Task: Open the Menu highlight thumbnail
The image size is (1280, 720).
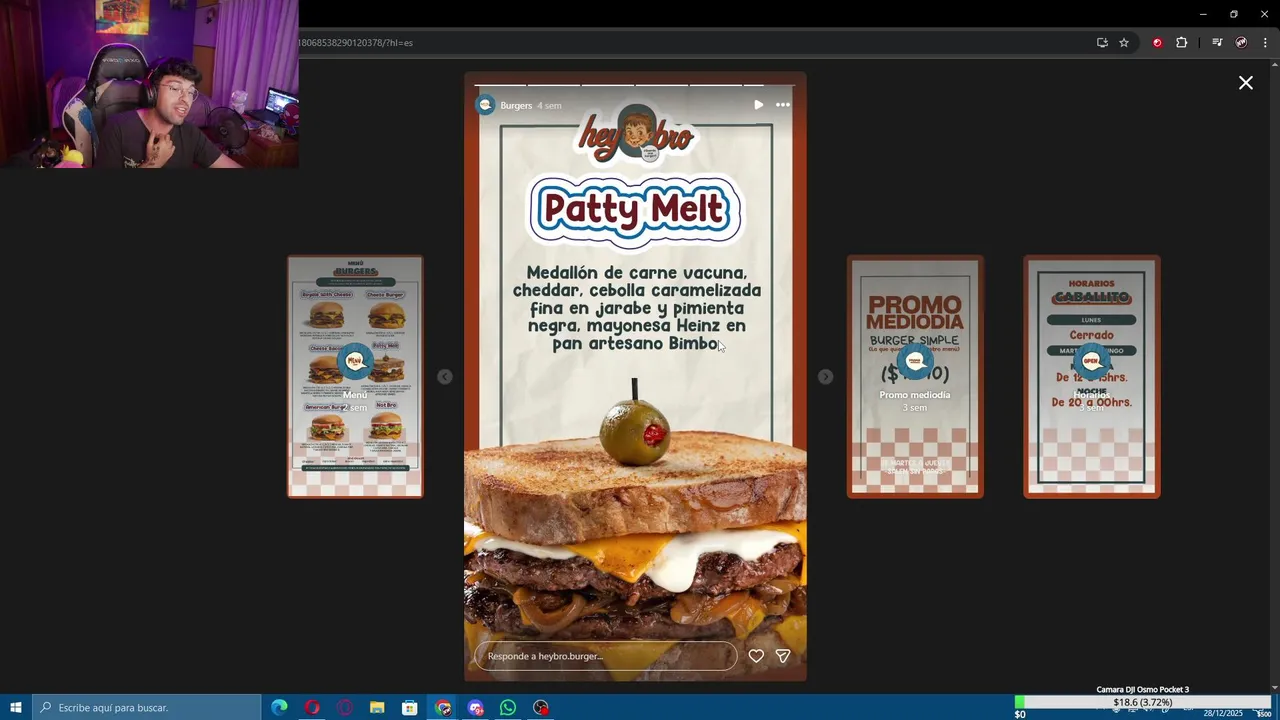Action: tap(355, 376)
